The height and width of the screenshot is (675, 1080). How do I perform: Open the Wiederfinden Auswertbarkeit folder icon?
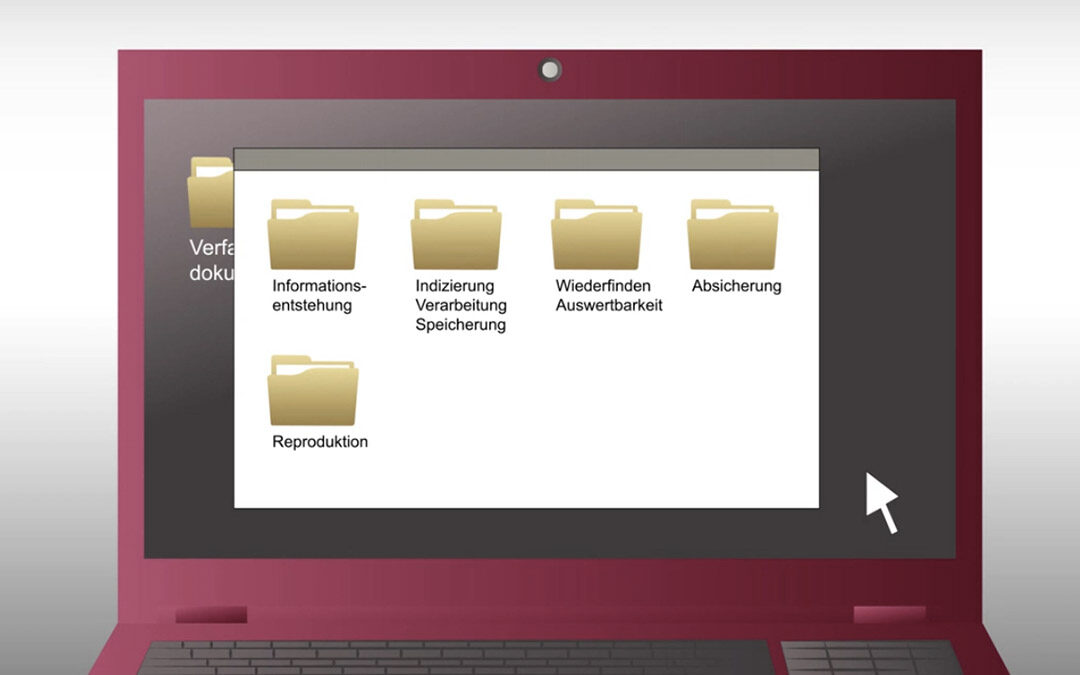(596, 234)
